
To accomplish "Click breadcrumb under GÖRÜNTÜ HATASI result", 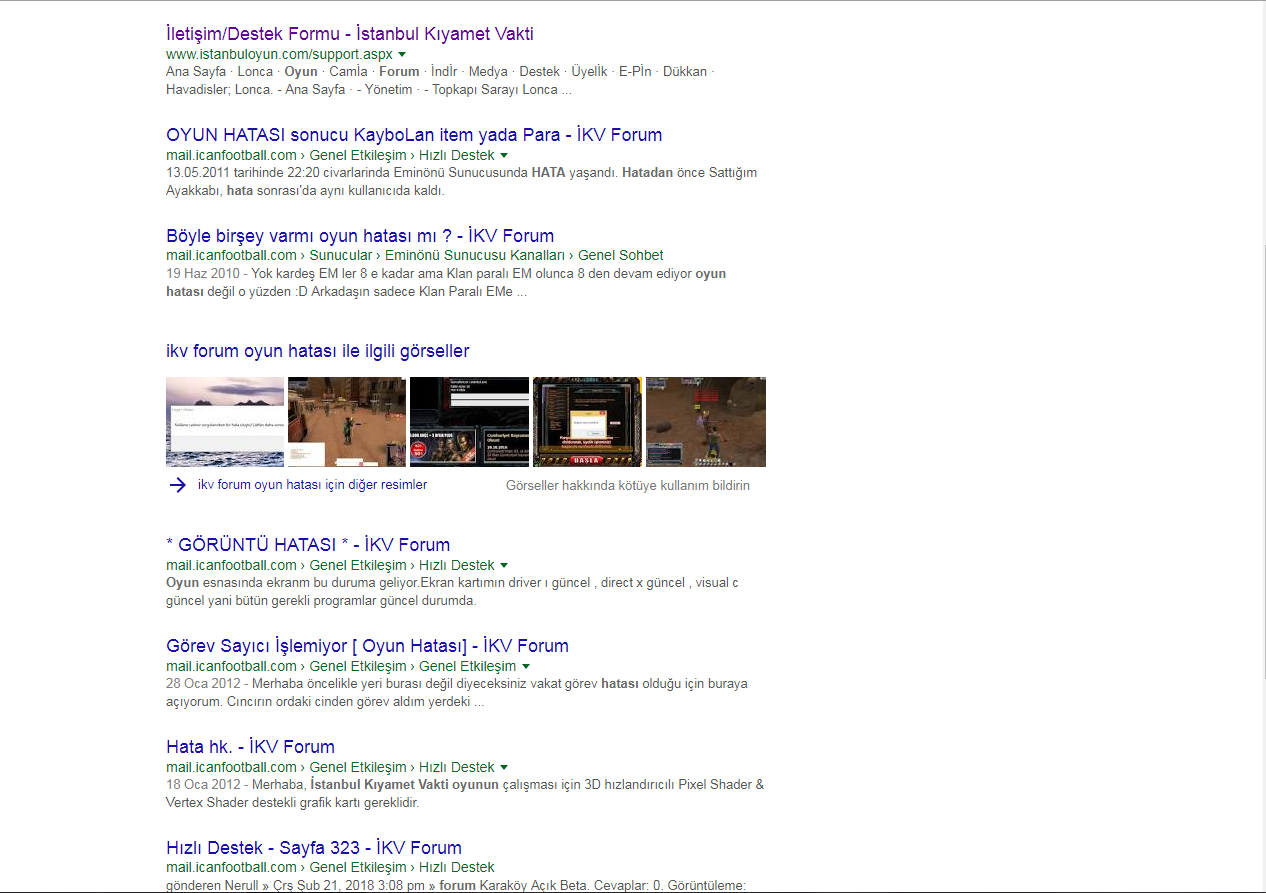I will click(330, 565).
